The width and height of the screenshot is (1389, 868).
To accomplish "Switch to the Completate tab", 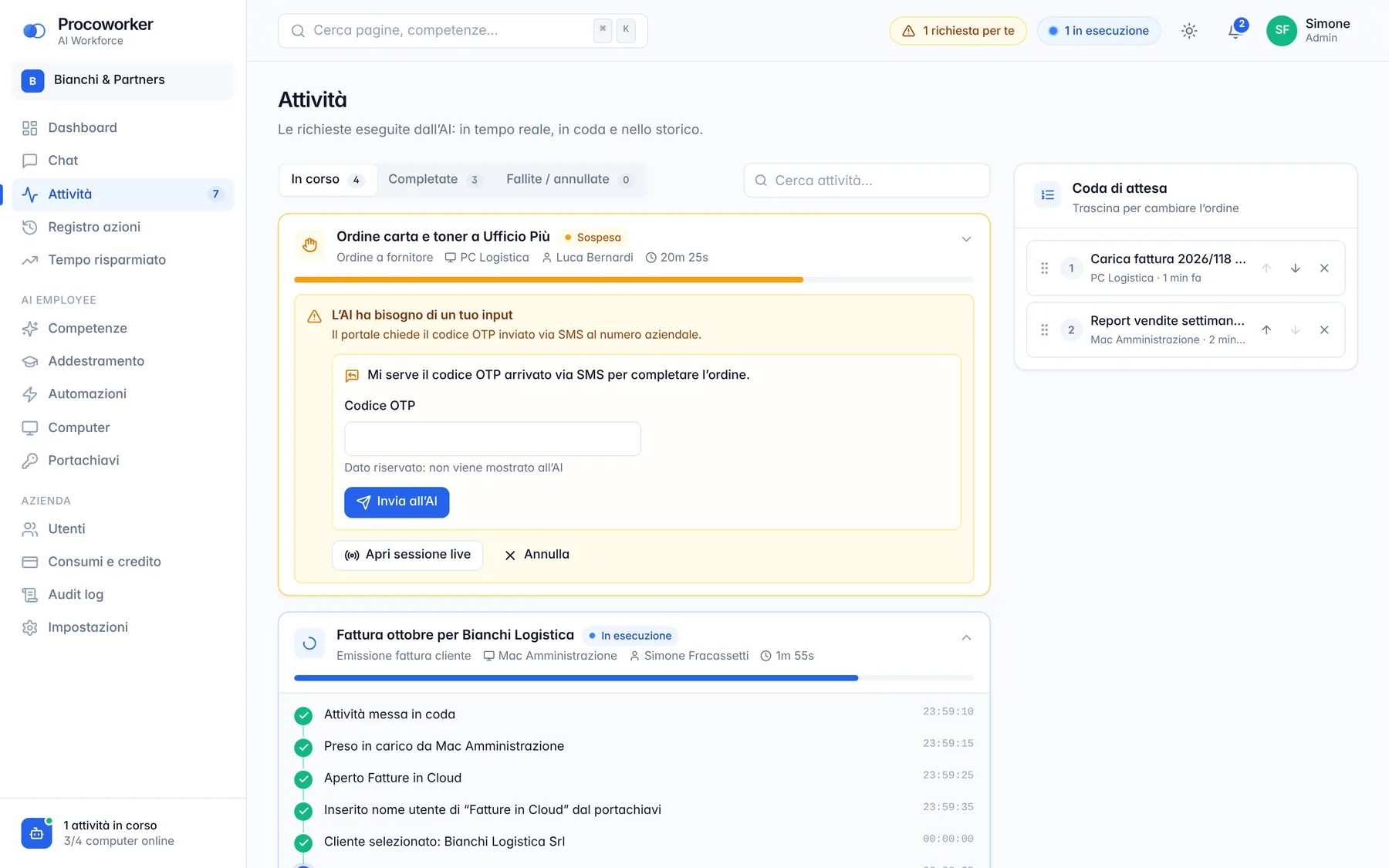I will (434, 180).
